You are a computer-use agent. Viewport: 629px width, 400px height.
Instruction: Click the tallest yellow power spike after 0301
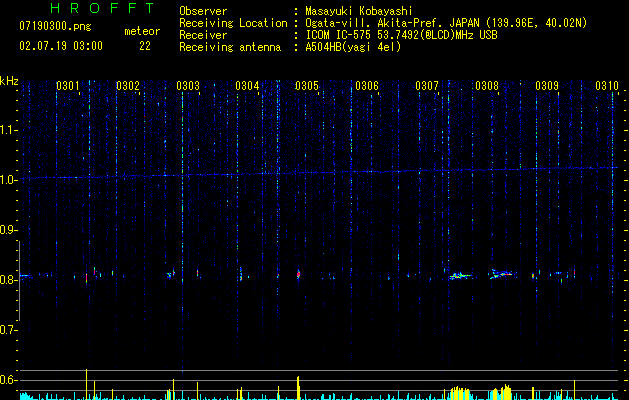click(x=86, y=384)
